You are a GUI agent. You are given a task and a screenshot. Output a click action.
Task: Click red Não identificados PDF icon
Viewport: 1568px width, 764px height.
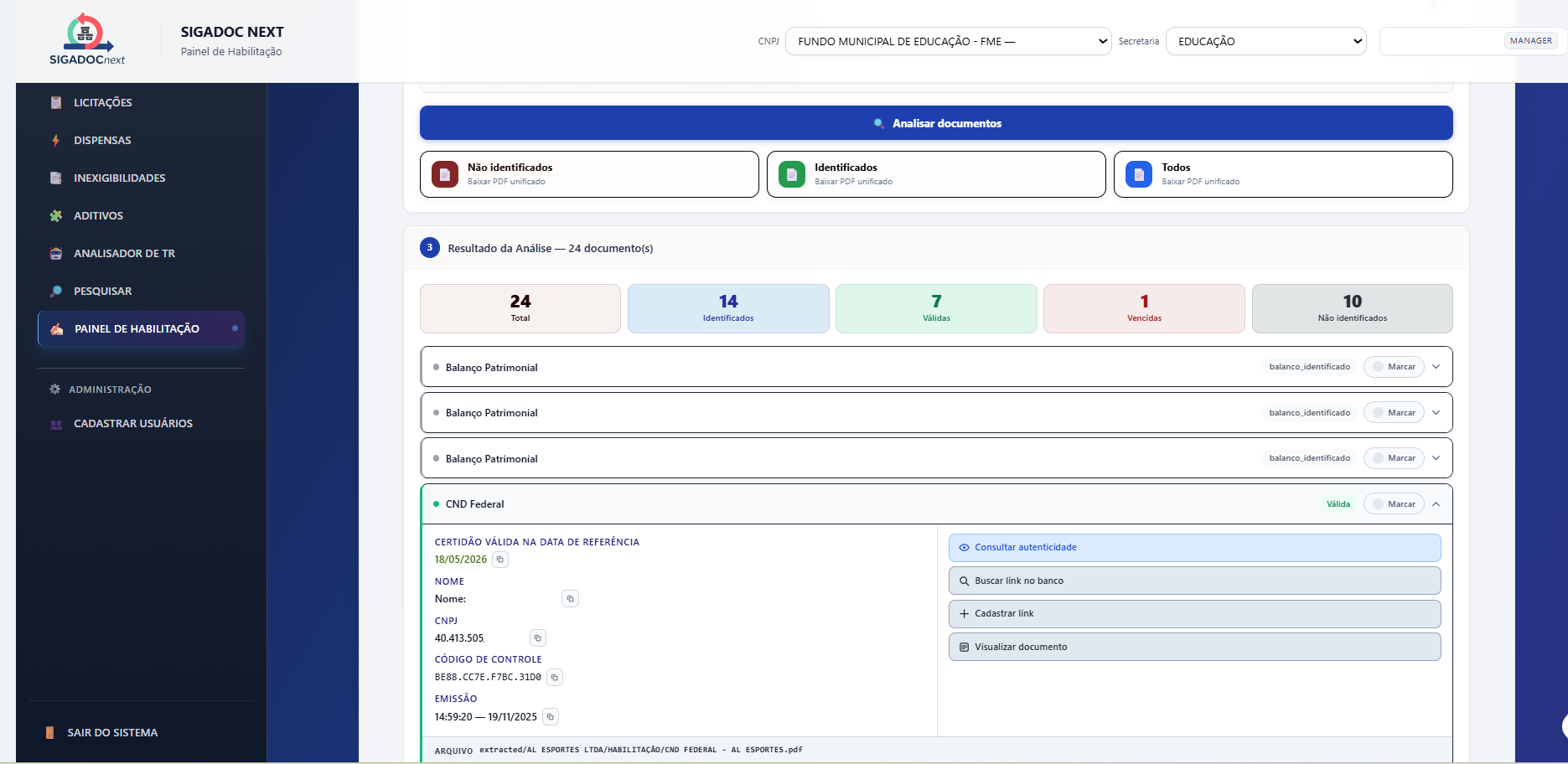click(x=445, y=174)
